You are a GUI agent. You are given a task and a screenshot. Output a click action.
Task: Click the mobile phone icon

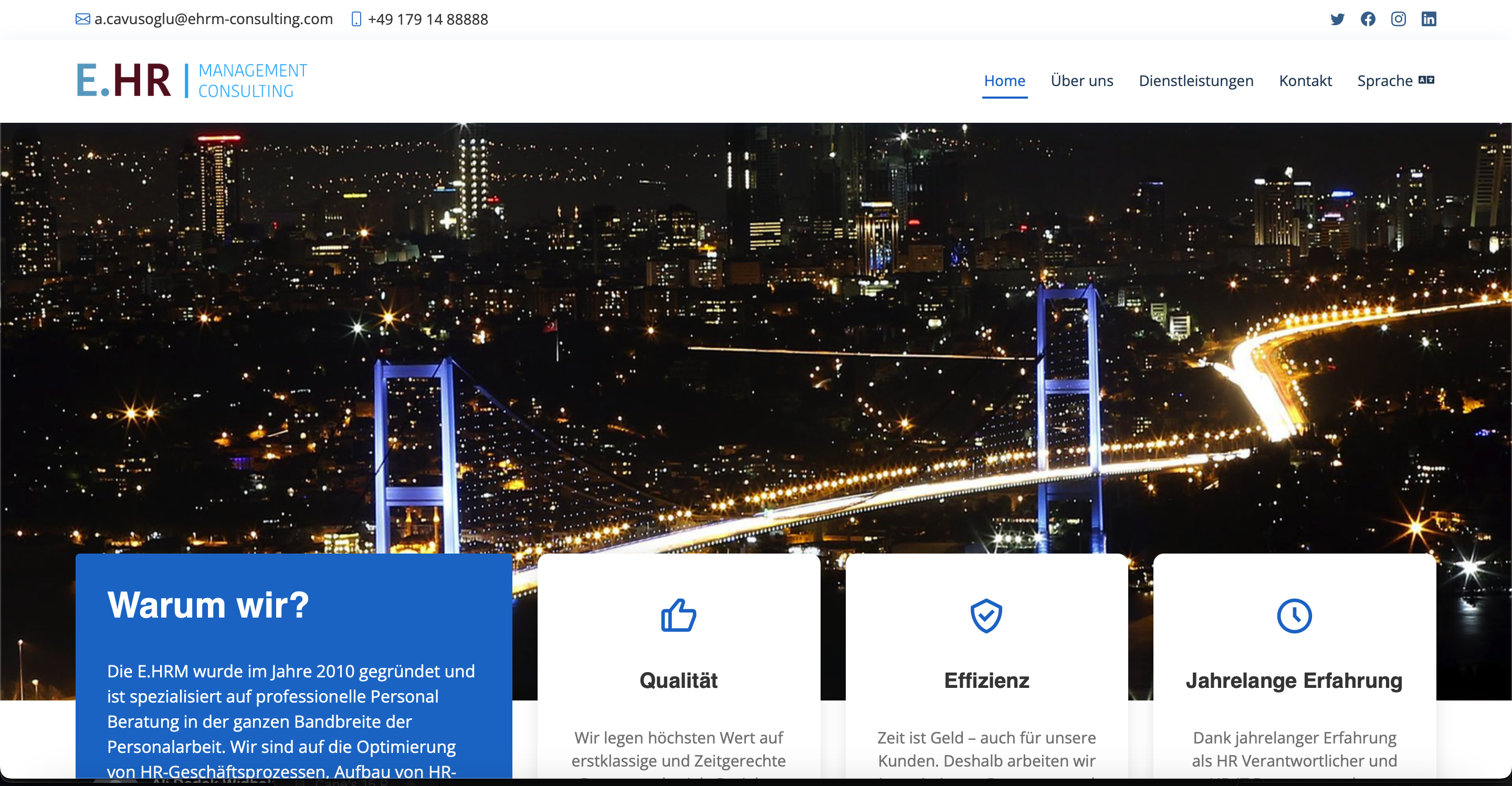click(x=356, y=19)
